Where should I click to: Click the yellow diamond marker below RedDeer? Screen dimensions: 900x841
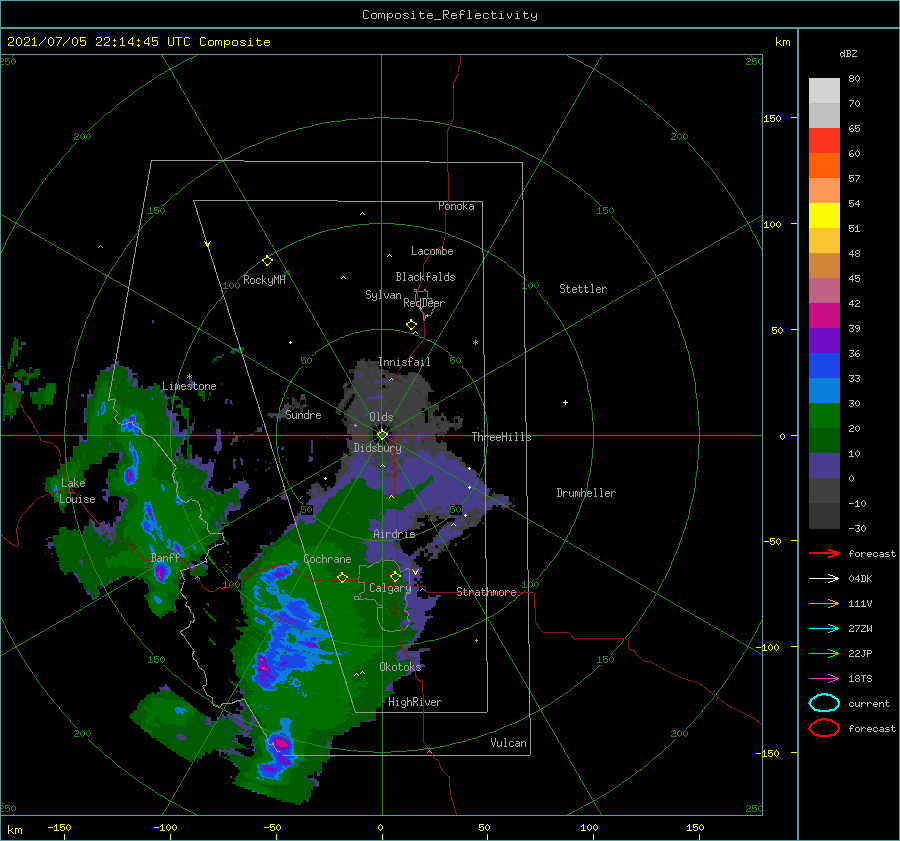412,325
